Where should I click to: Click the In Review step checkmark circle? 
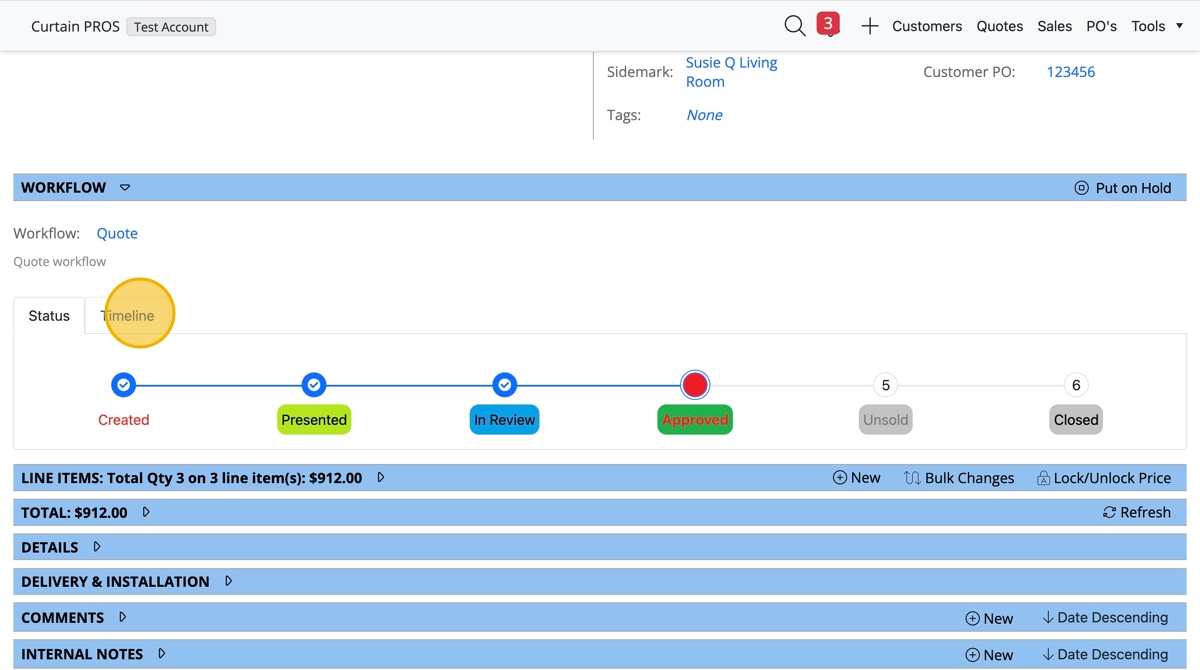coord(505,385)
